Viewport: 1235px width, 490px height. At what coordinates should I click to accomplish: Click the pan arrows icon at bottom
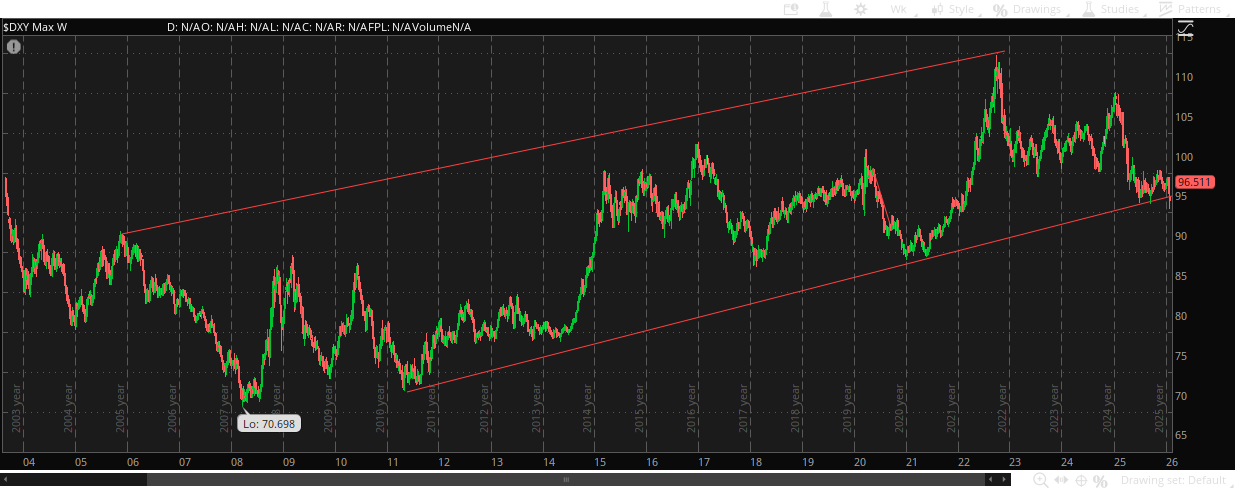(x=1060, y=481)
